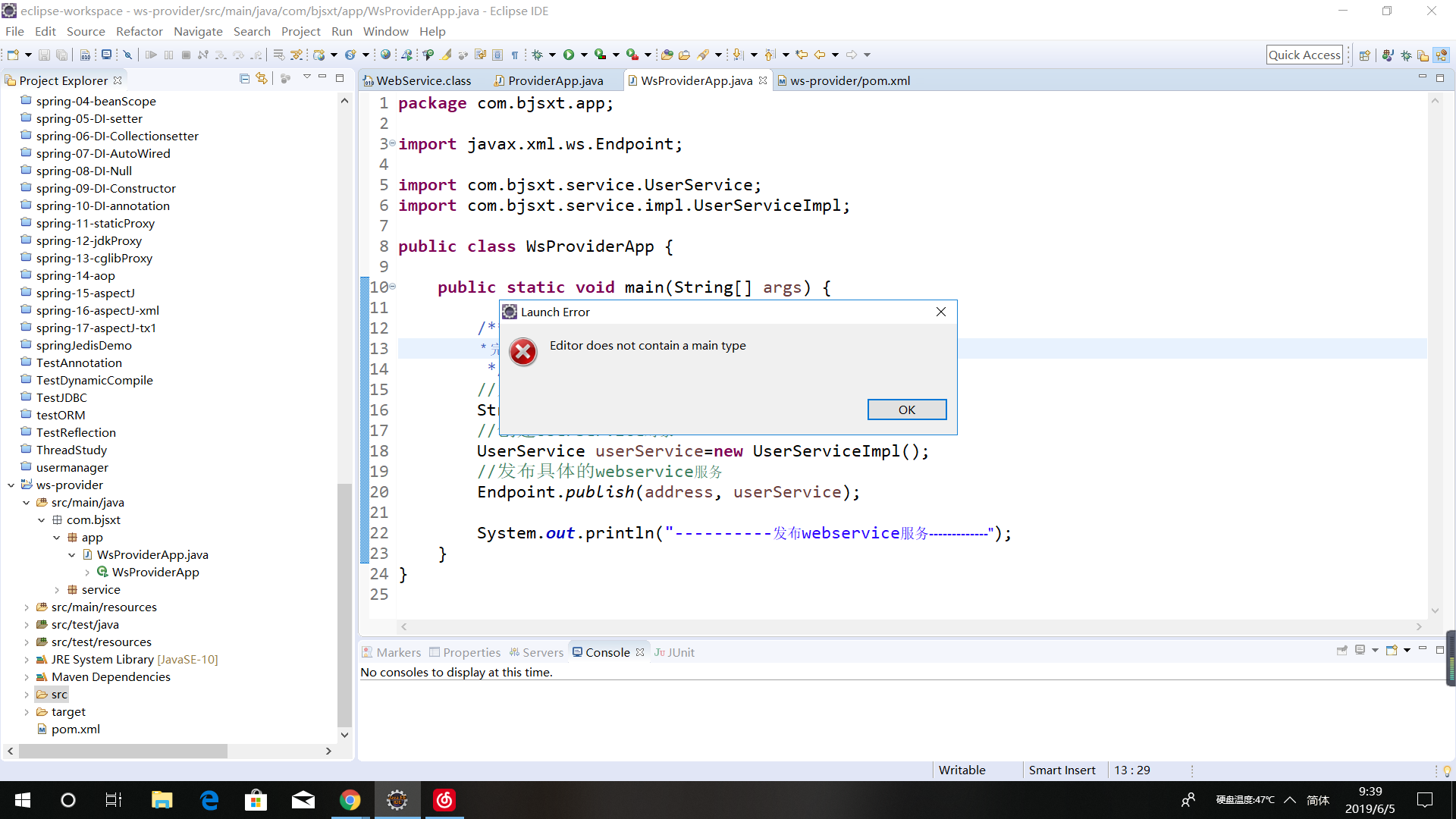Toggle the Pin Console icon

tap(1342, 650)
